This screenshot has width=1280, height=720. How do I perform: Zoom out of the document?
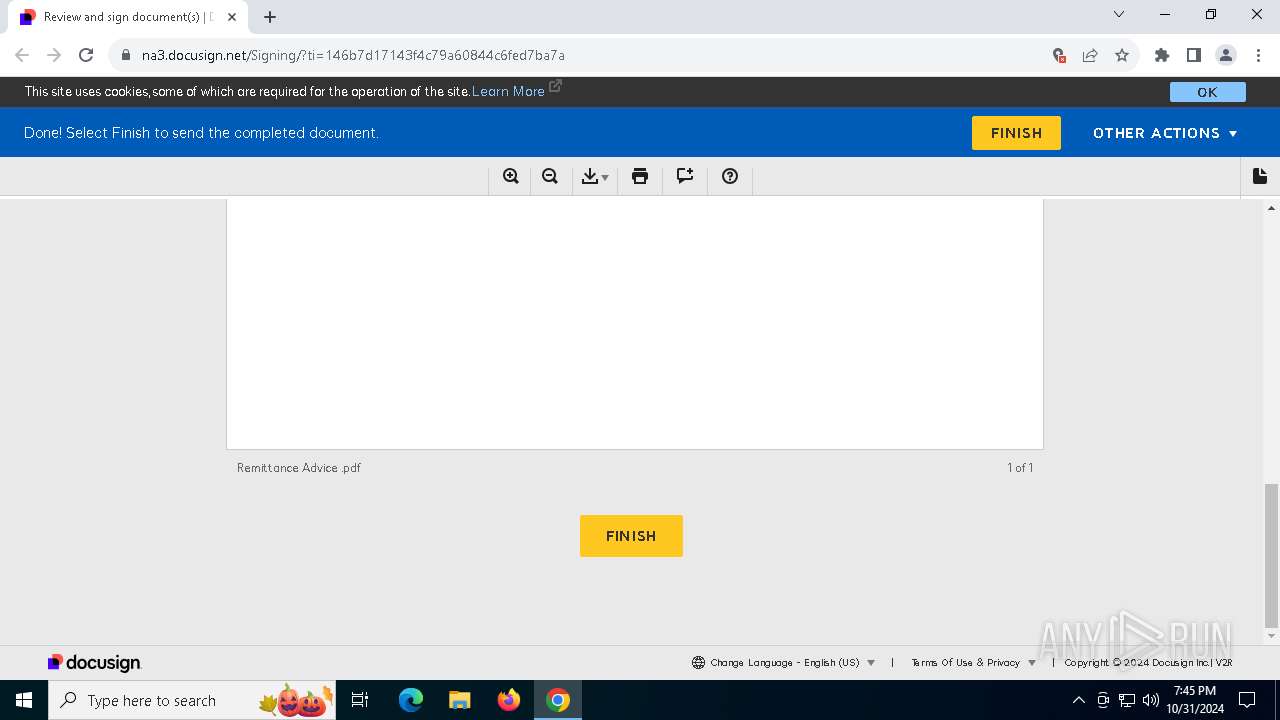(550, 176)
